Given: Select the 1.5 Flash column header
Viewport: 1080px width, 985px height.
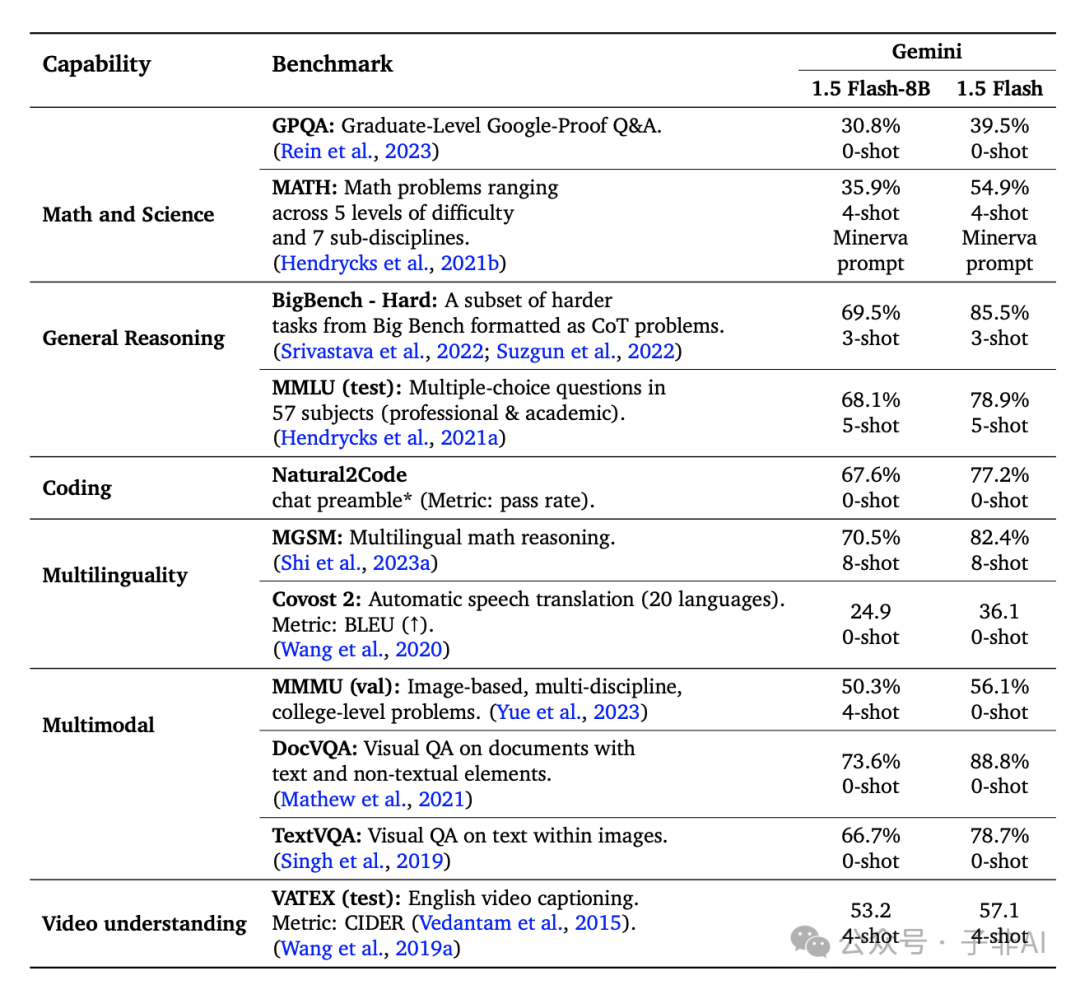Looking at the screenshot, I should [x=999, y=88].
